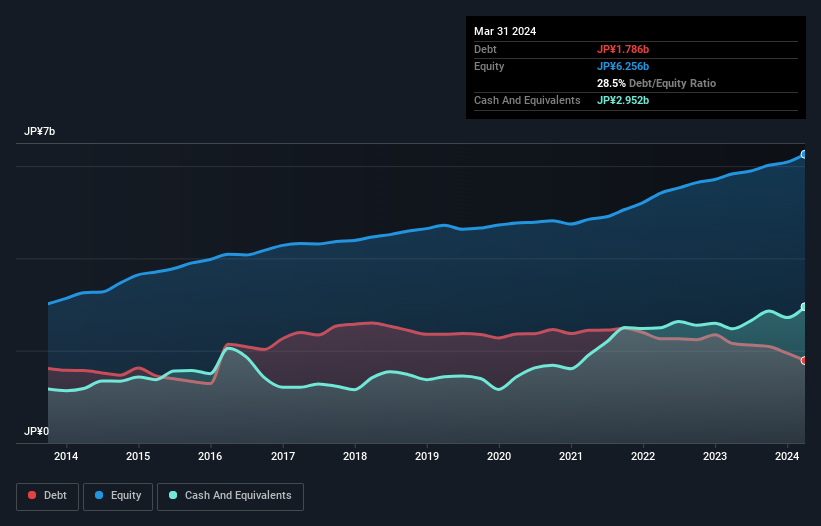
Task: Click the 2022 x-axis label
Action: tap(643, 457)
